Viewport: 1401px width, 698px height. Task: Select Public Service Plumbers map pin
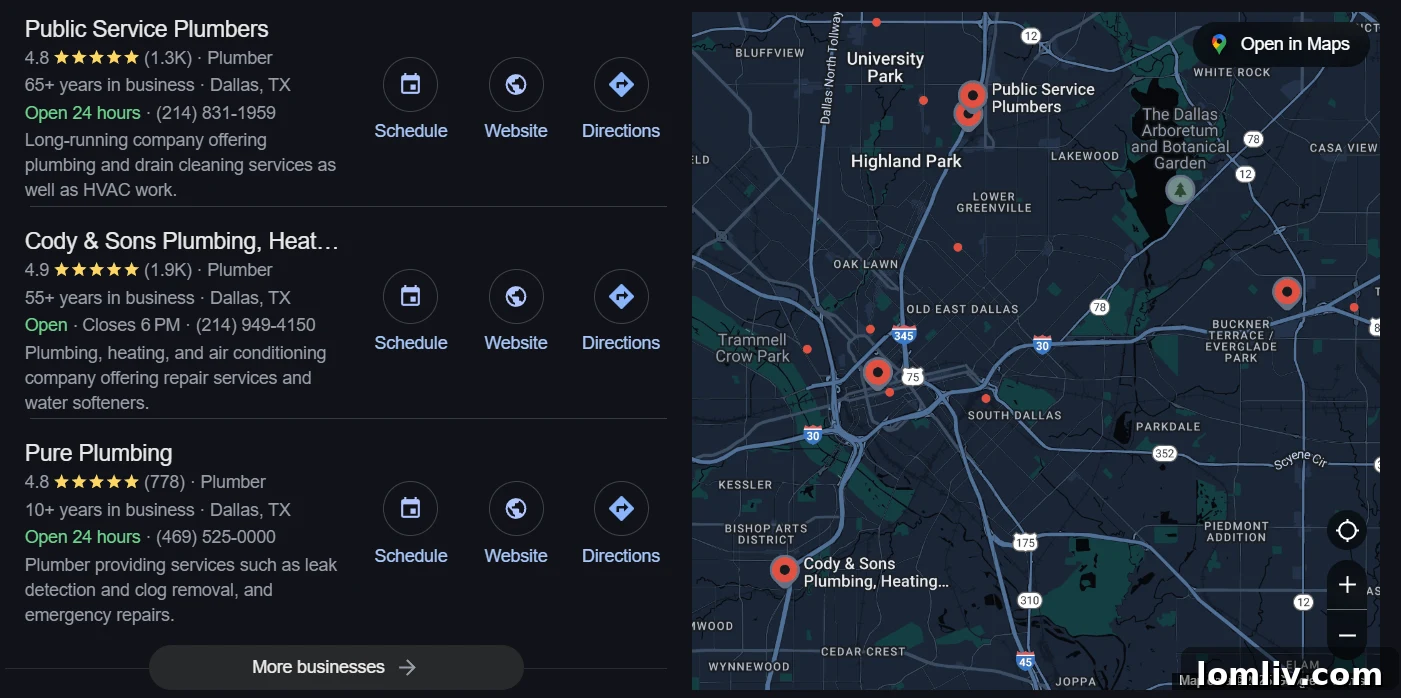coord(972,96)
